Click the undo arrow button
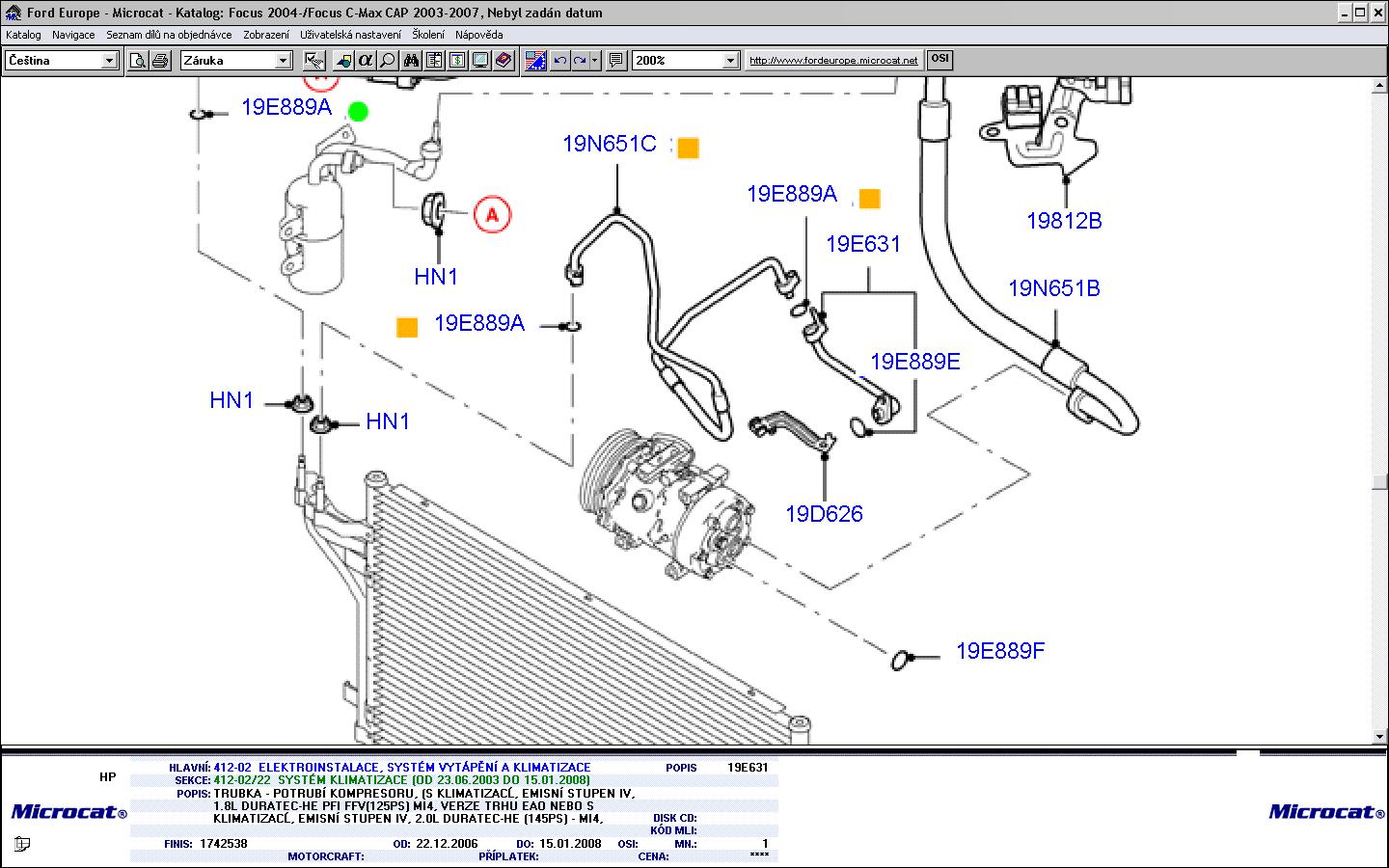Viewport: 1389px width, 868px height. 559,61
